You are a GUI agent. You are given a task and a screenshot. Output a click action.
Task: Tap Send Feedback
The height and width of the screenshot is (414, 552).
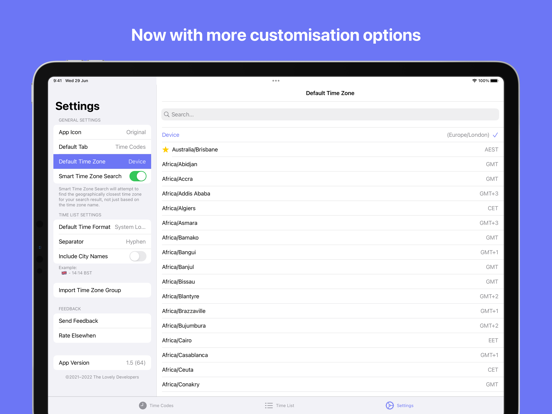point(102,321)
